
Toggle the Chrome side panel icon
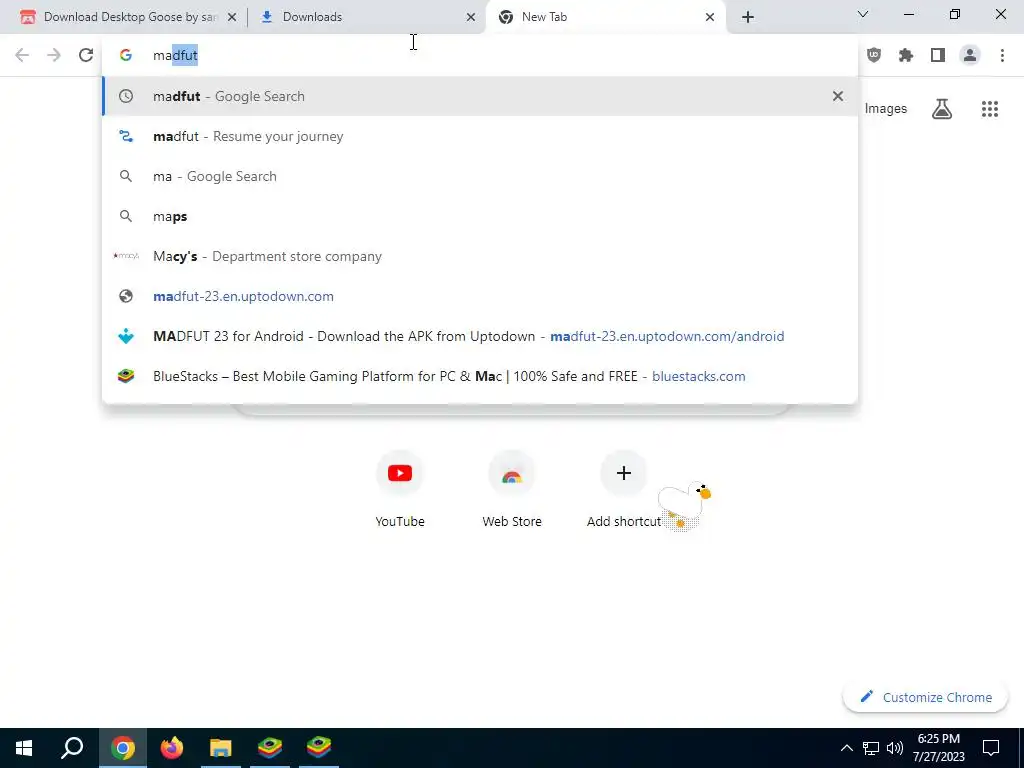pos(938,56)
